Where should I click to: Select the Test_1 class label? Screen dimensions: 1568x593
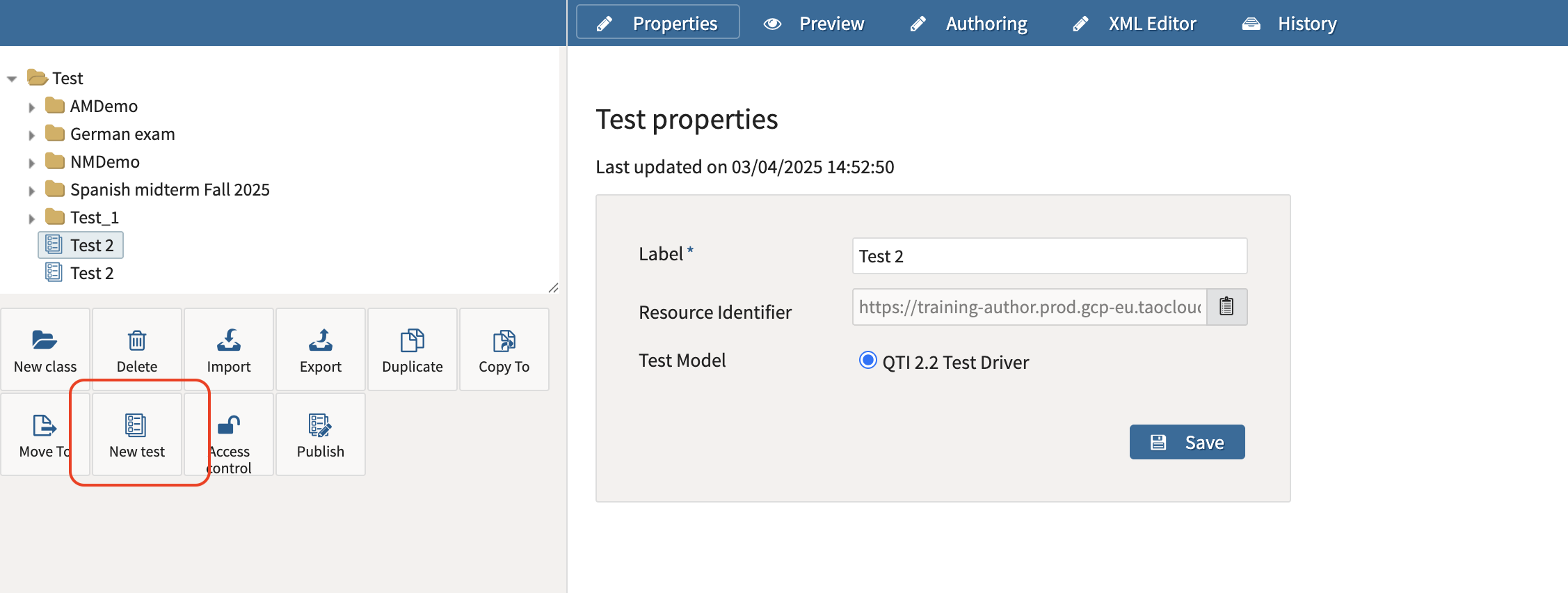pos(95,217)
